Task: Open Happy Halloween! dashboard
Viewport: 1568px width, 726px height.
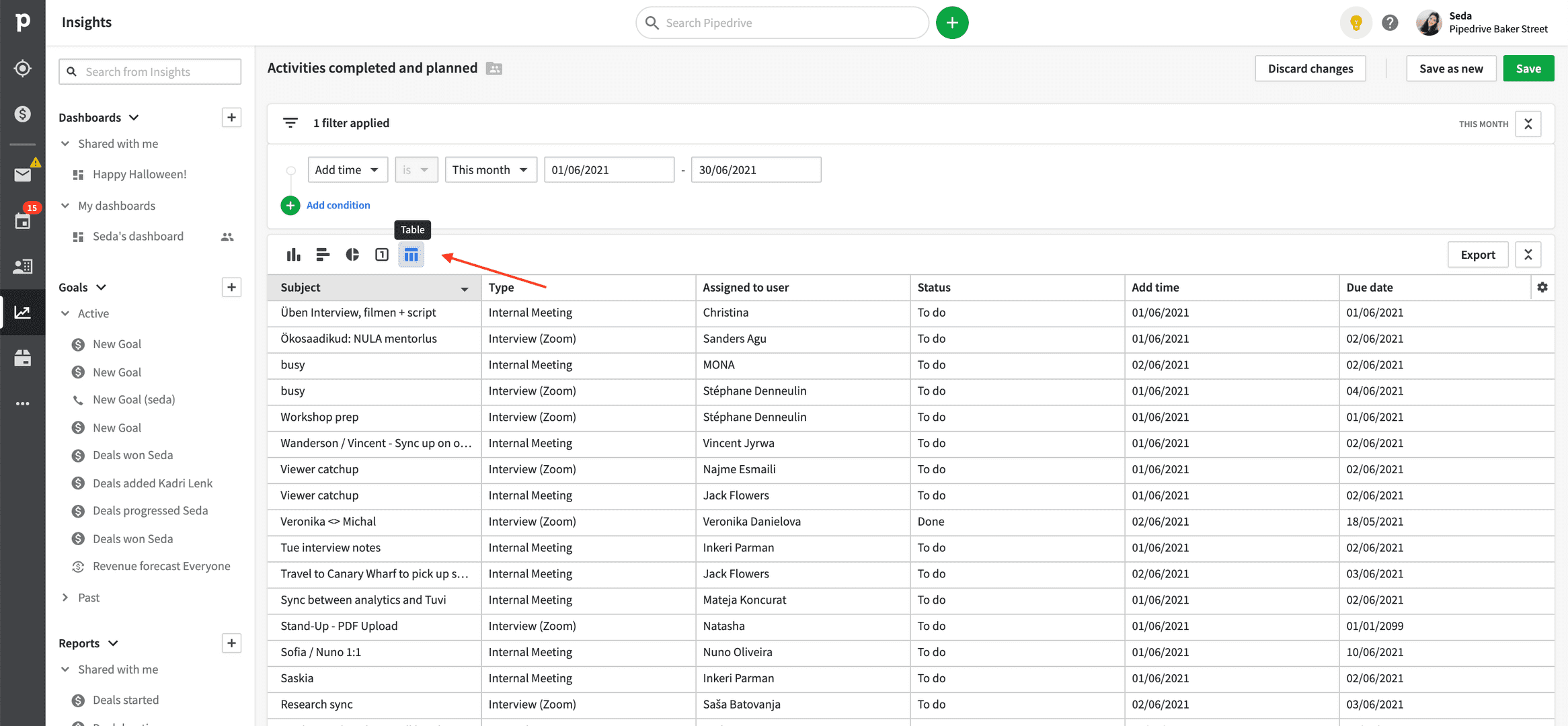Action: [139, 175]
